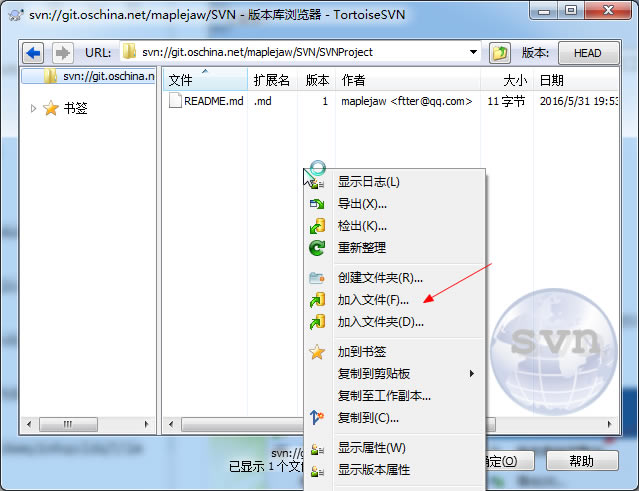Sort by the 文件 column header
The height and width of the screenshot is (491, 639).
tap(205, 79)
